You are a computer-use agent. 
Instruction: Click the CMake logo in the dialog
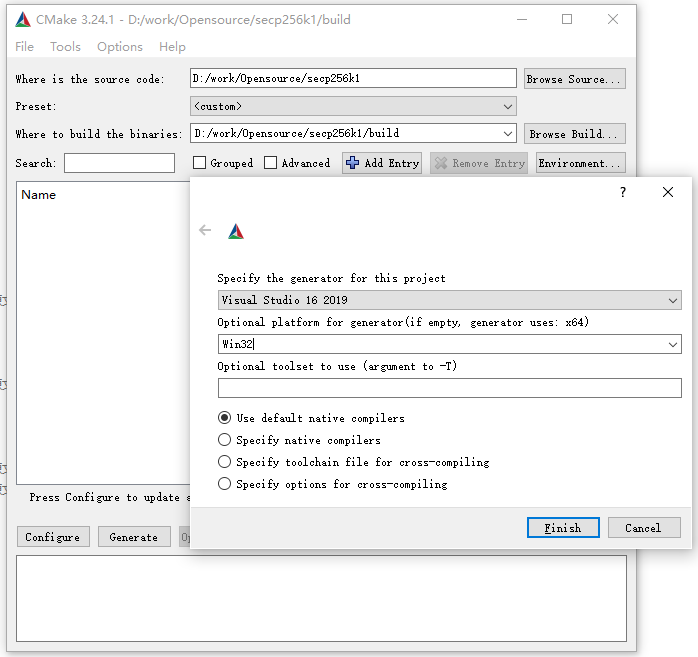pyautogui.click(x=236, y=231)
